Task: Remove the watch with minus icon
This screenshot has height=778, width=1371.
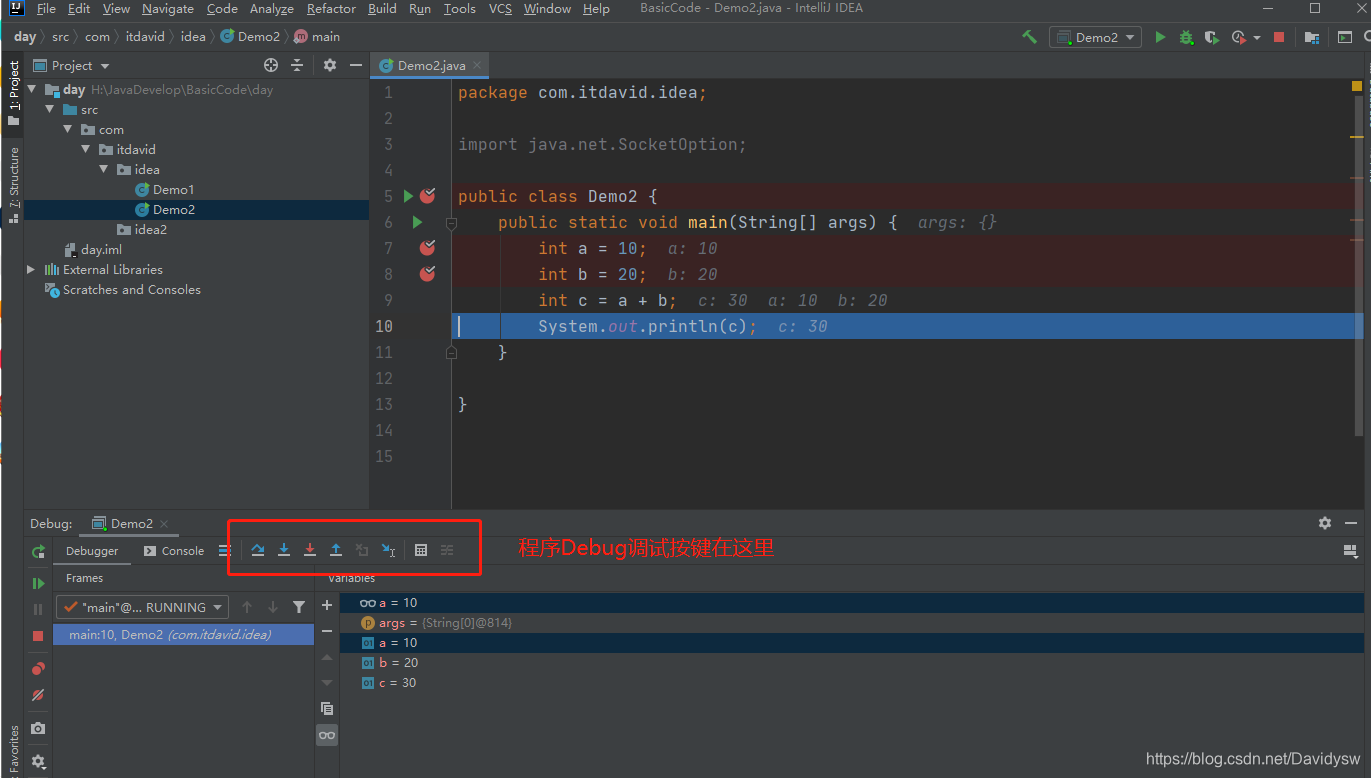Action: pos(327,631)
